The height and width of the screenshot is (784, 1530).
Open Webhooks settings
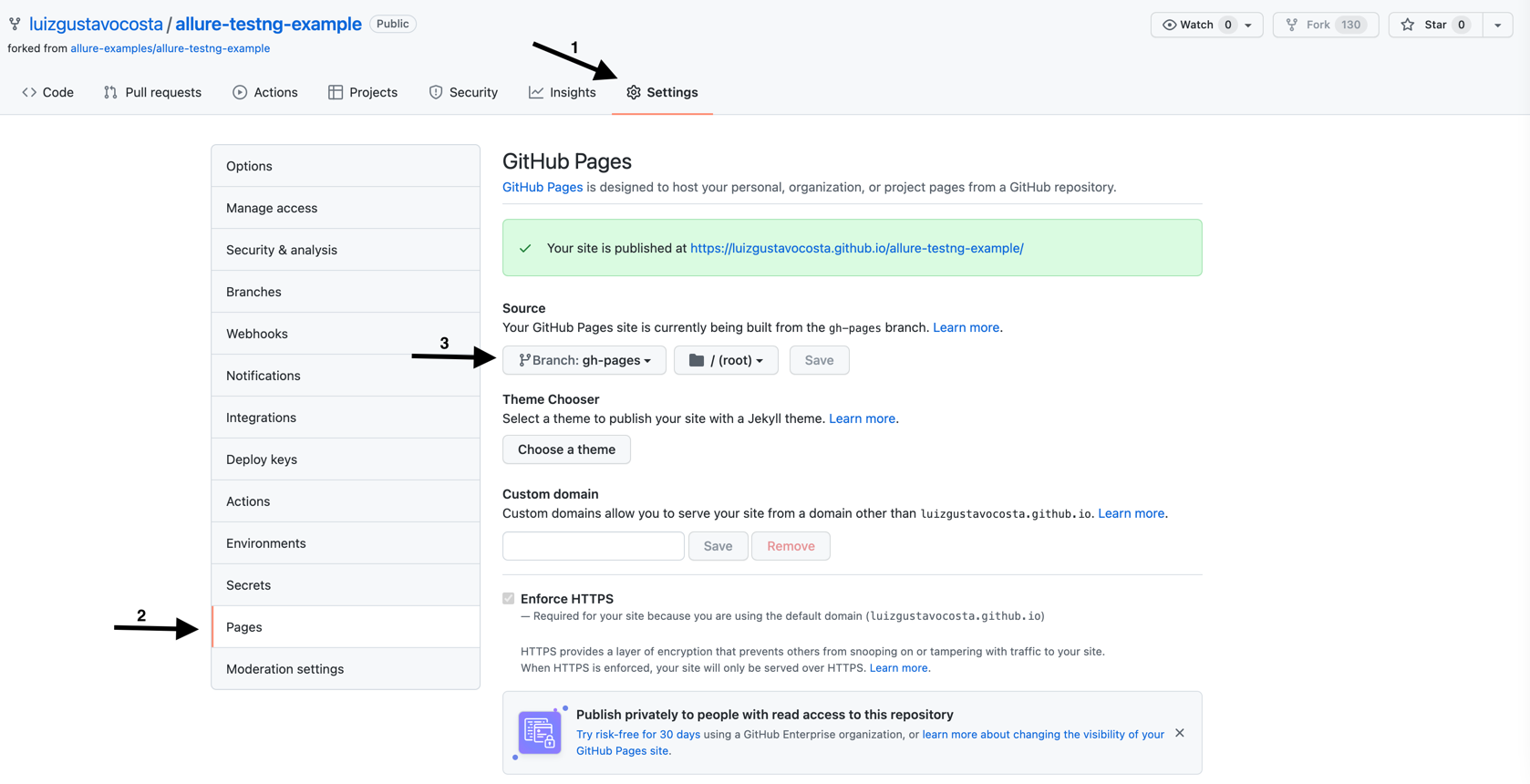point(346,334)
